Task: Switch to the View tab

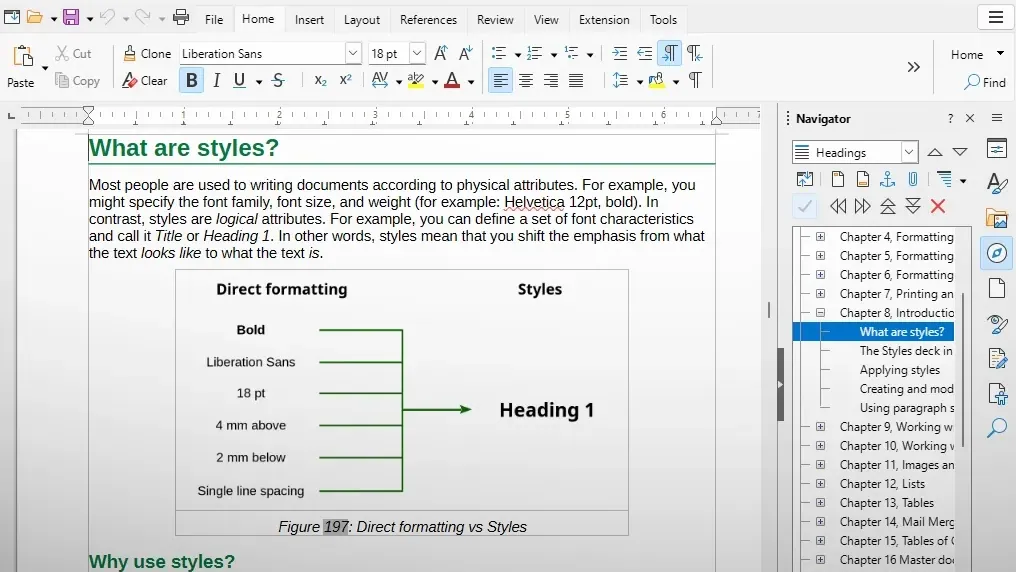Action: click(x=546, y=19)
